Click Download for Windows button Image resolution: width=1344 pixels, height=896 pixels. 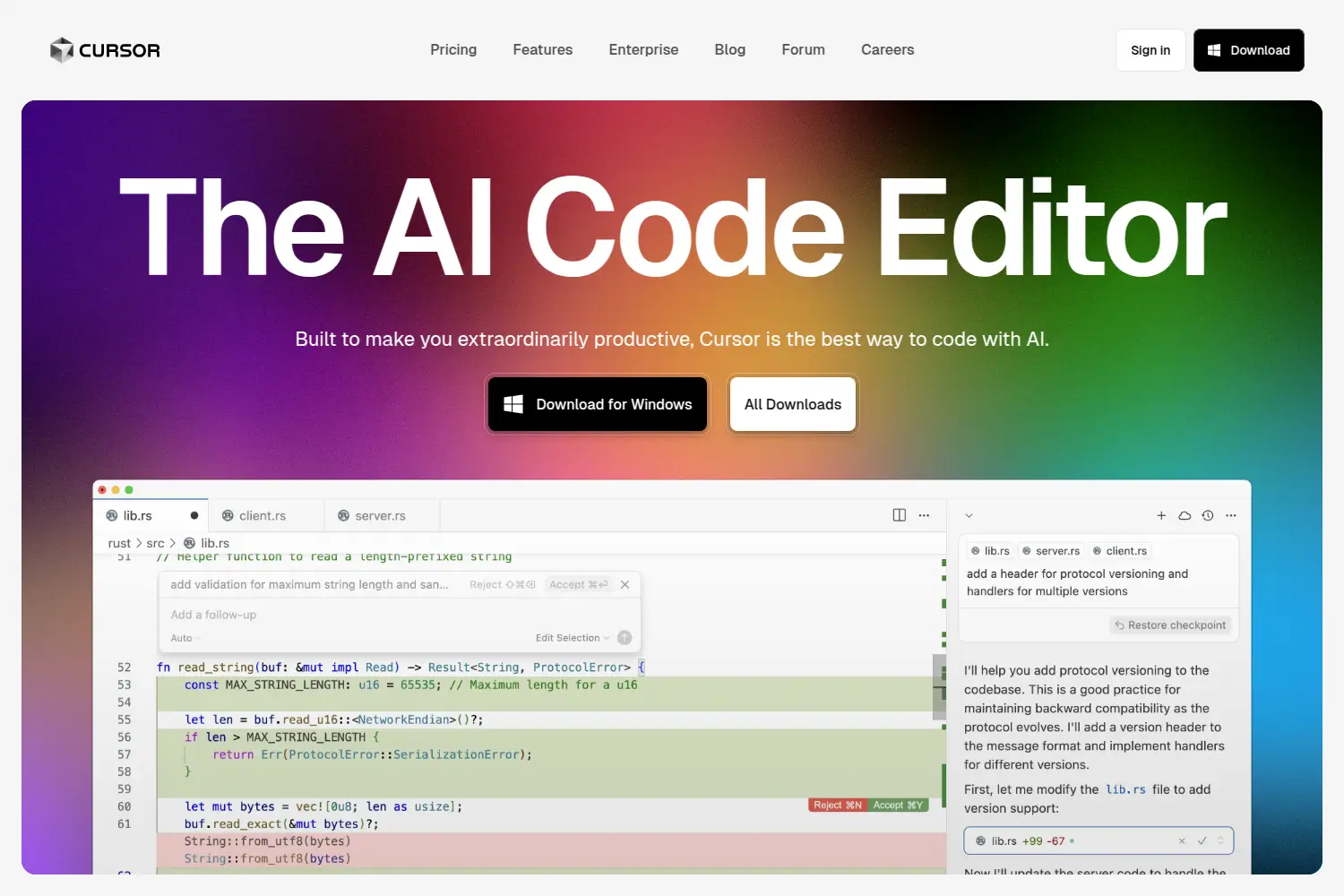click(x=598, y=404)
